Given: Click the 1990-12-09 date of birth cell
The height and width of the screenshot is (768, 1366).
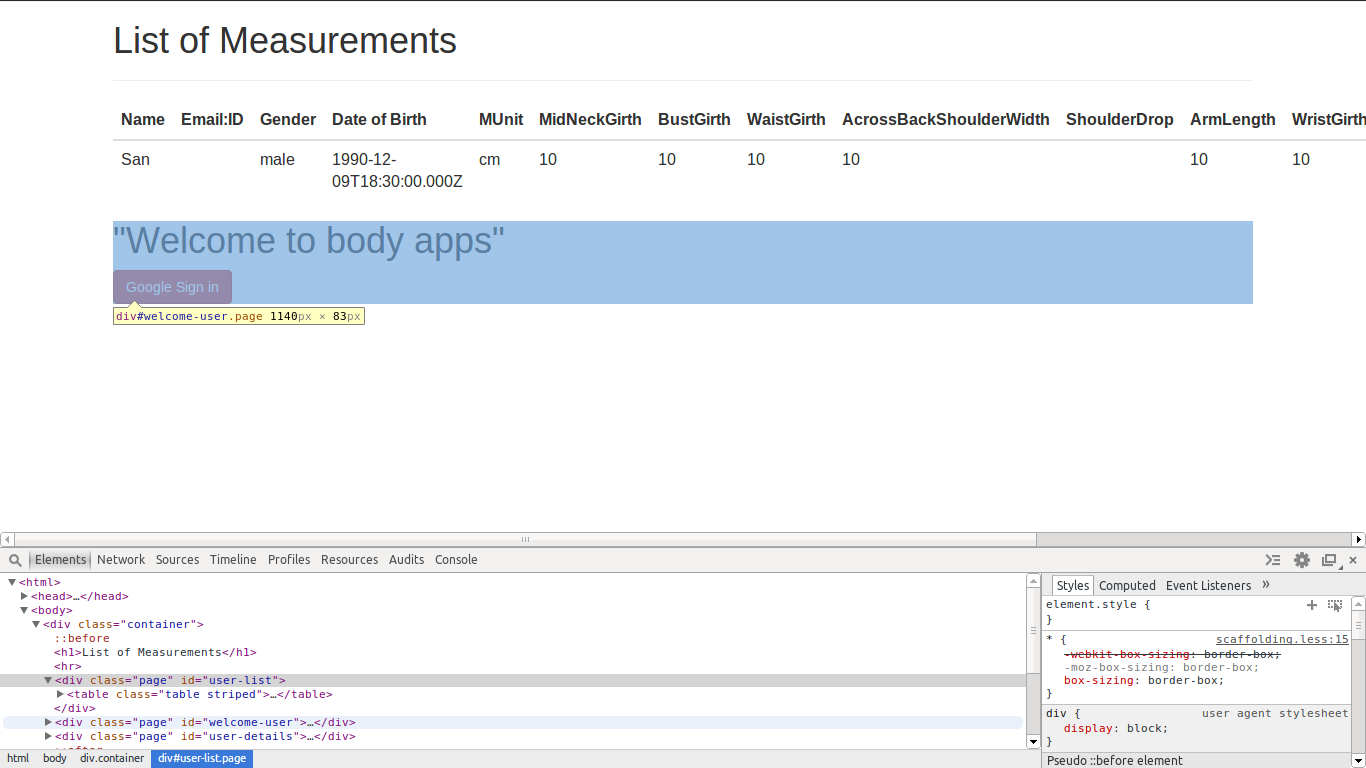Looking at the screenshot, I should (397, 171).
